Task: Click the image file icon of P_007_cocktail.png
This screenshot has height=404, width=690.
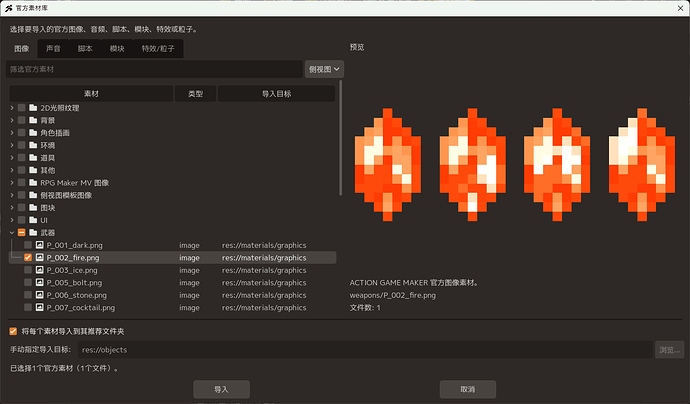Action: pyautogui.click(x=40, y=307)
